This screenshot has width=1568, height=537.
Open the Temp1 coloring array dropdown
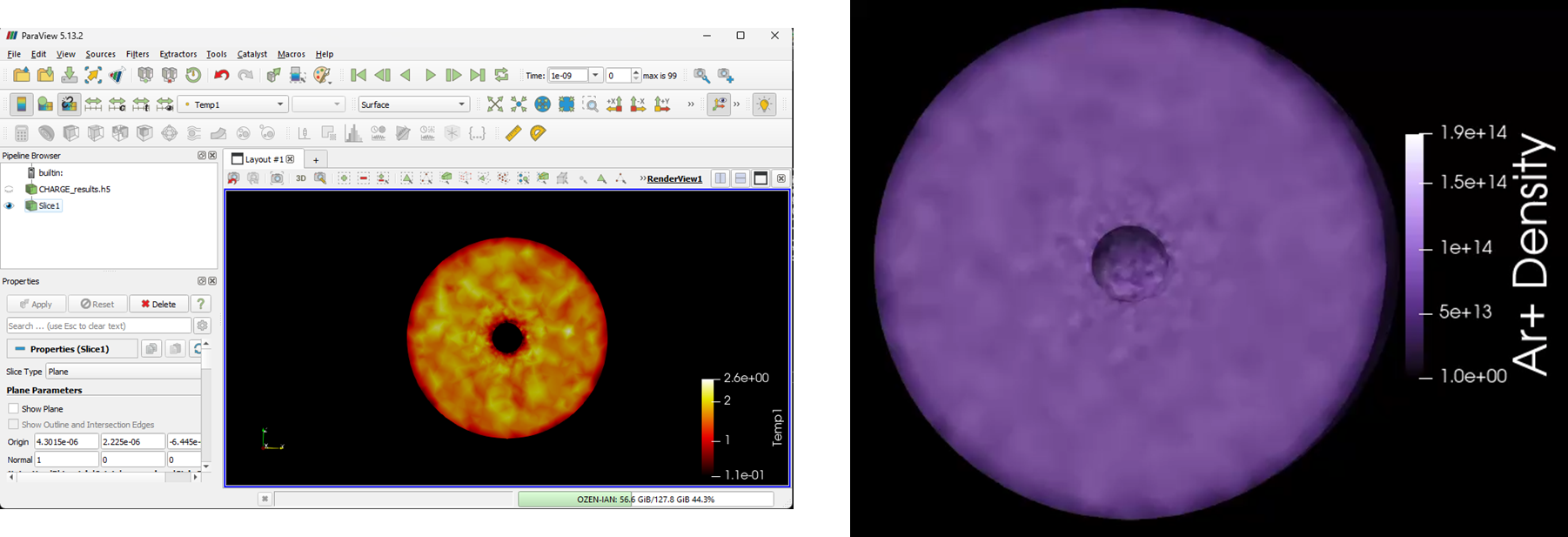pyautogui.click(x=232, y=104)
